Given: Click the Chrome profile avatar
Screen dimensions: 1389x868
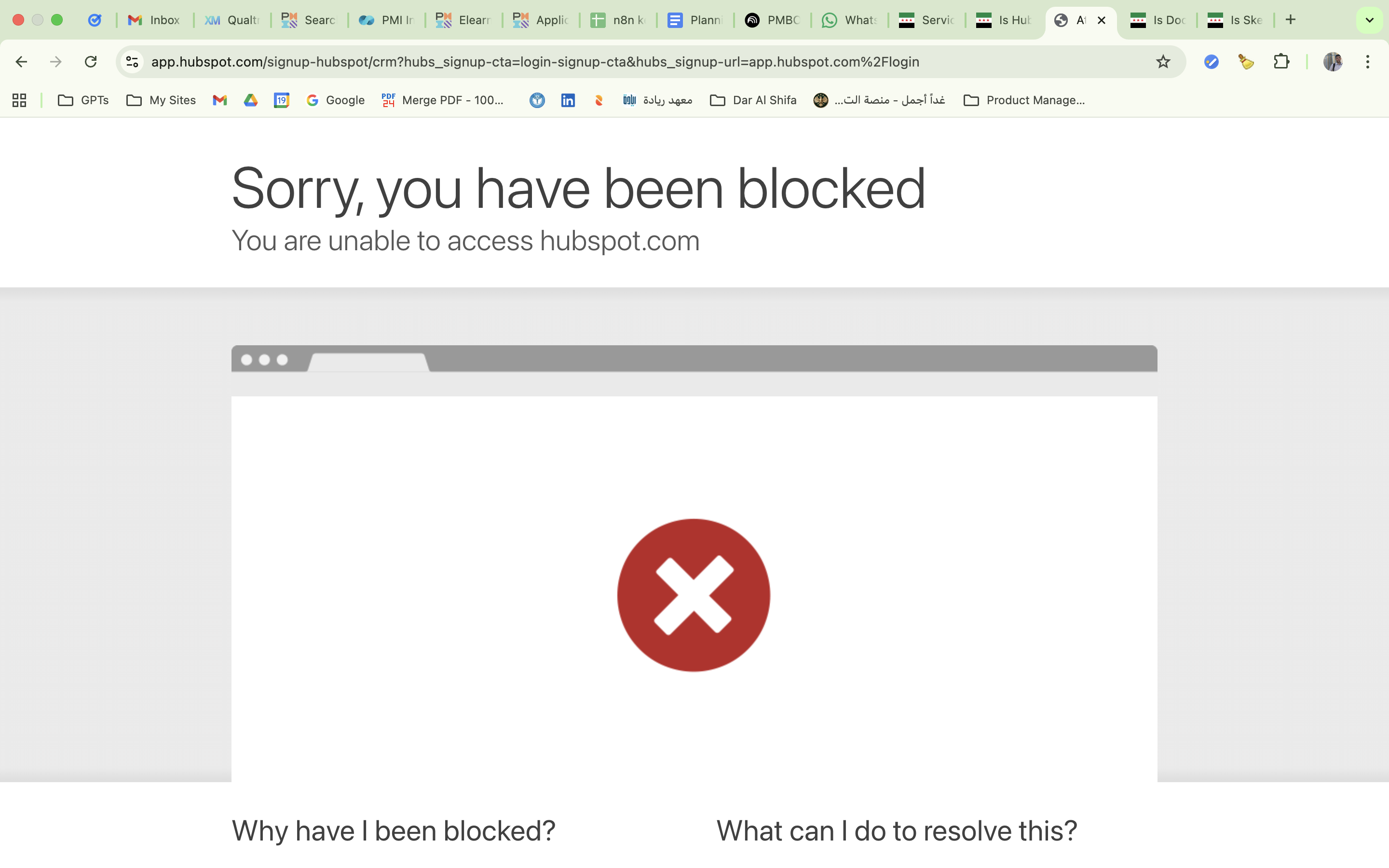Looking at the screenshot, I should pos(1332,61).
